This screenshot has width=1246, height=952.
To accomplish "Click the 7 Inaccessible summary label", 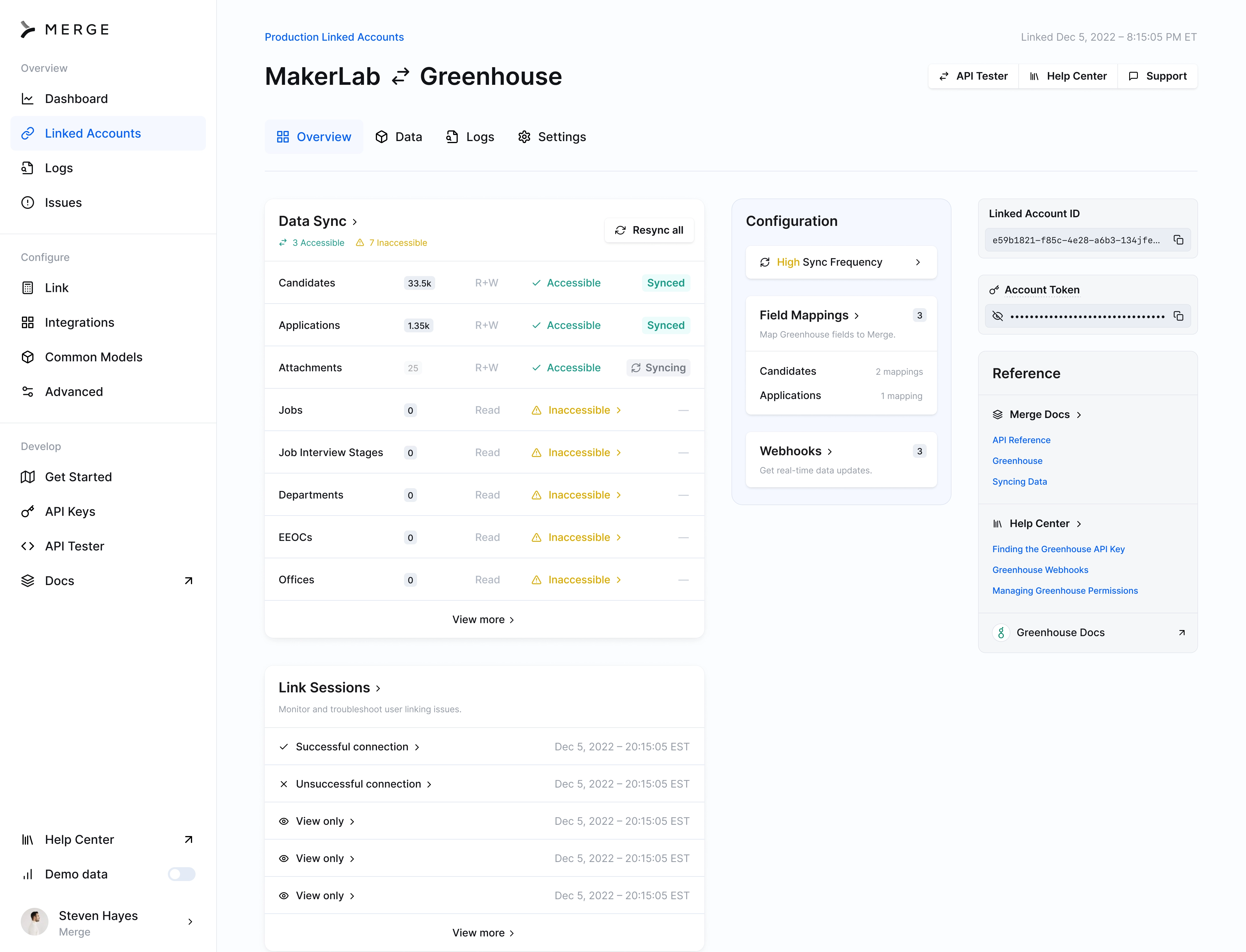I will pyautogui.click(x=391, y=243).
